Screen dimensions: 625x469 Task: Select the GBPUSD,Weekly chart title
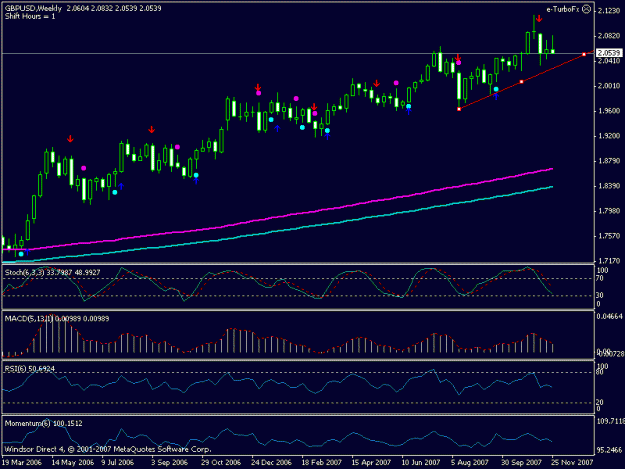click(x=33, y=8)
